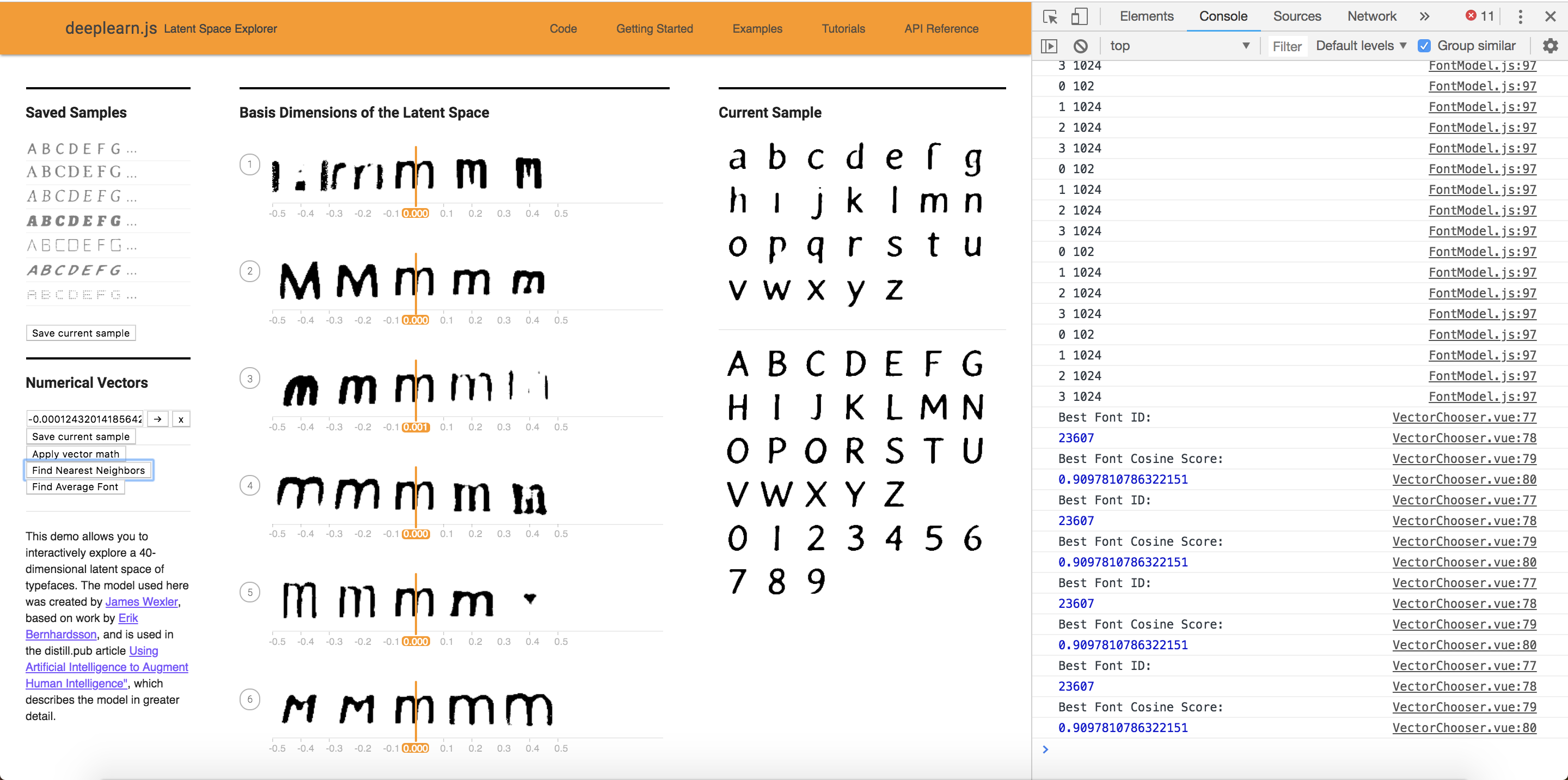Image resolution: width=1568 pixels, height=780 pixels.
Task: Select basis dimension circle number 5
Action: pyautogui.click(x=249, y=592)
